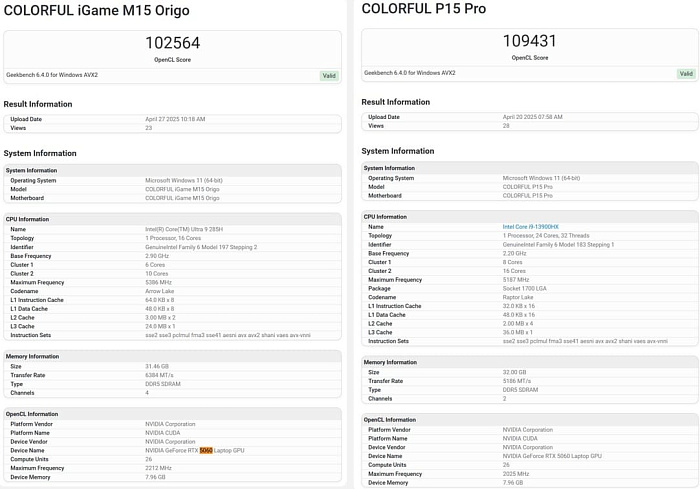Click the upload date 'April 20 2025 07:58 AM'
The height and width of the screenshot is (489, 700).
(x=533, y=117)
